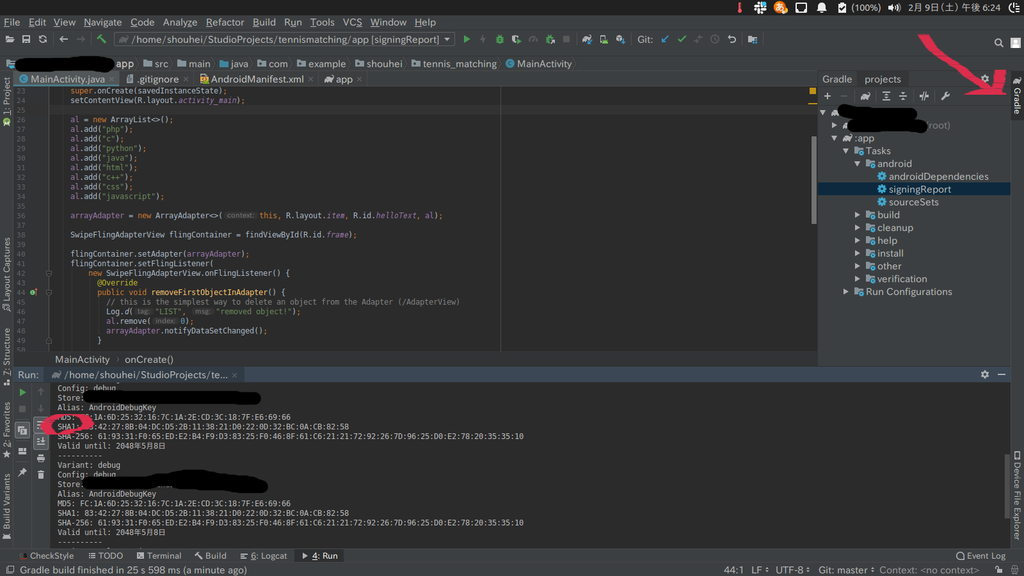
Task: Switch to the app editor tab
Action: 344,79
